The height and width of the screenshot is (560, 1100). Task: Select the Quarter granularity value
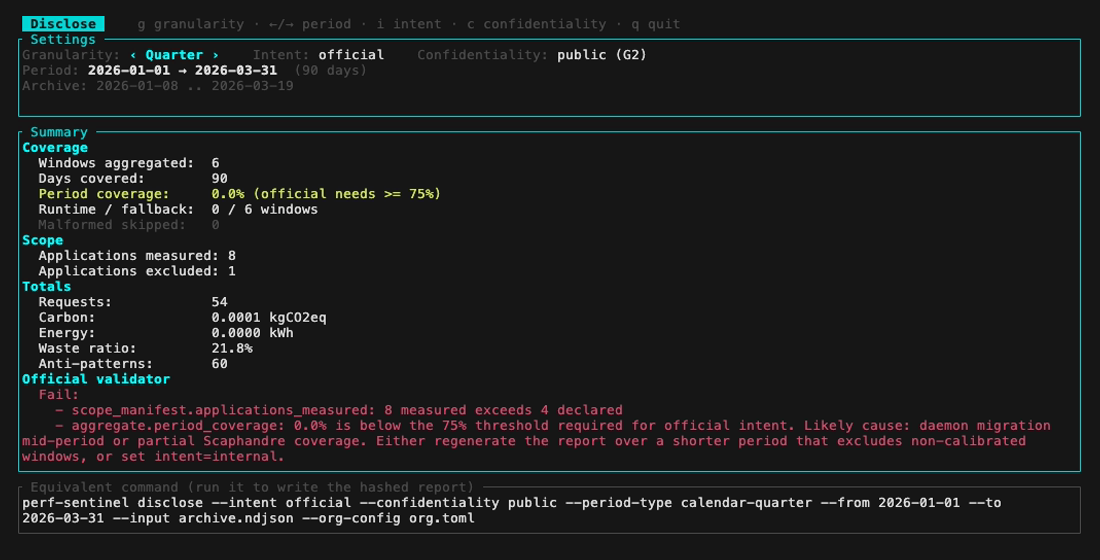click(x=174, y=55)
